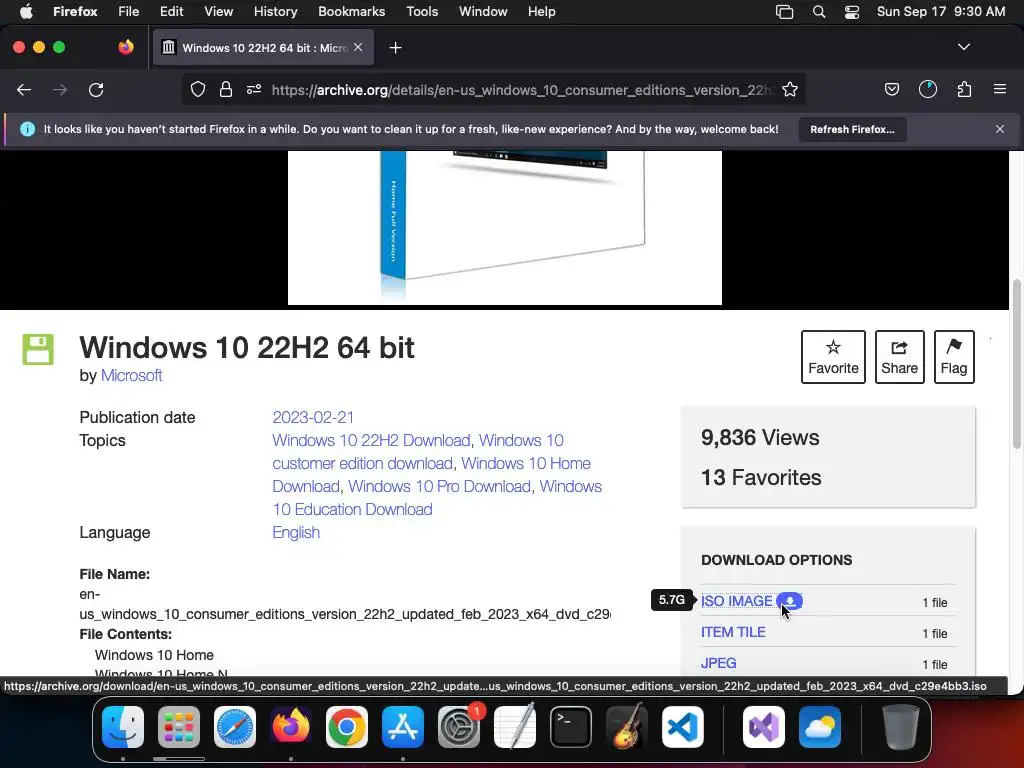Click the Windows 10 box cover image

click(x=505, y=227)
